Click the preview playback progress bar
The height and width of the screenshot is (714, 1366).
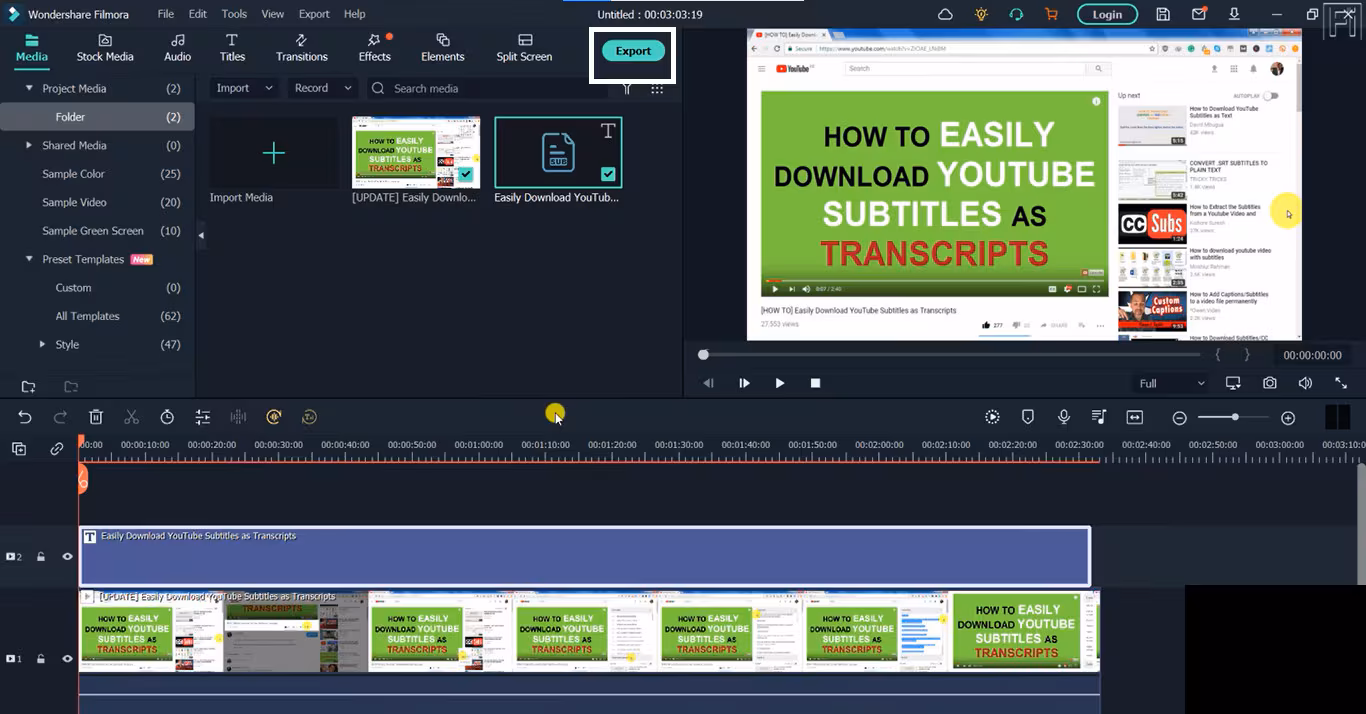[x=950, y=355]
